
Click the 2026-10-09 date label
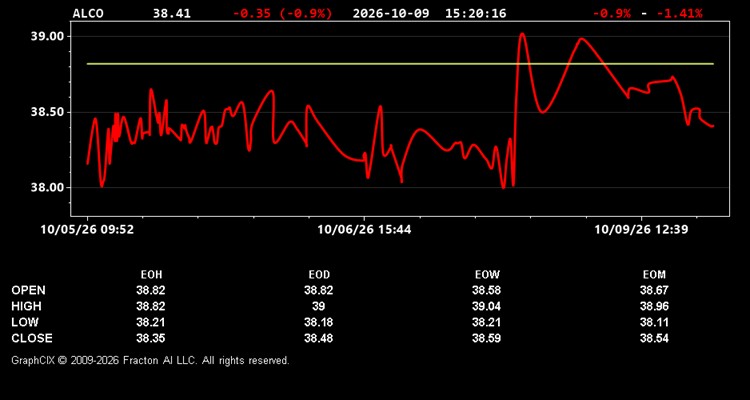click(x=391, y=13)
